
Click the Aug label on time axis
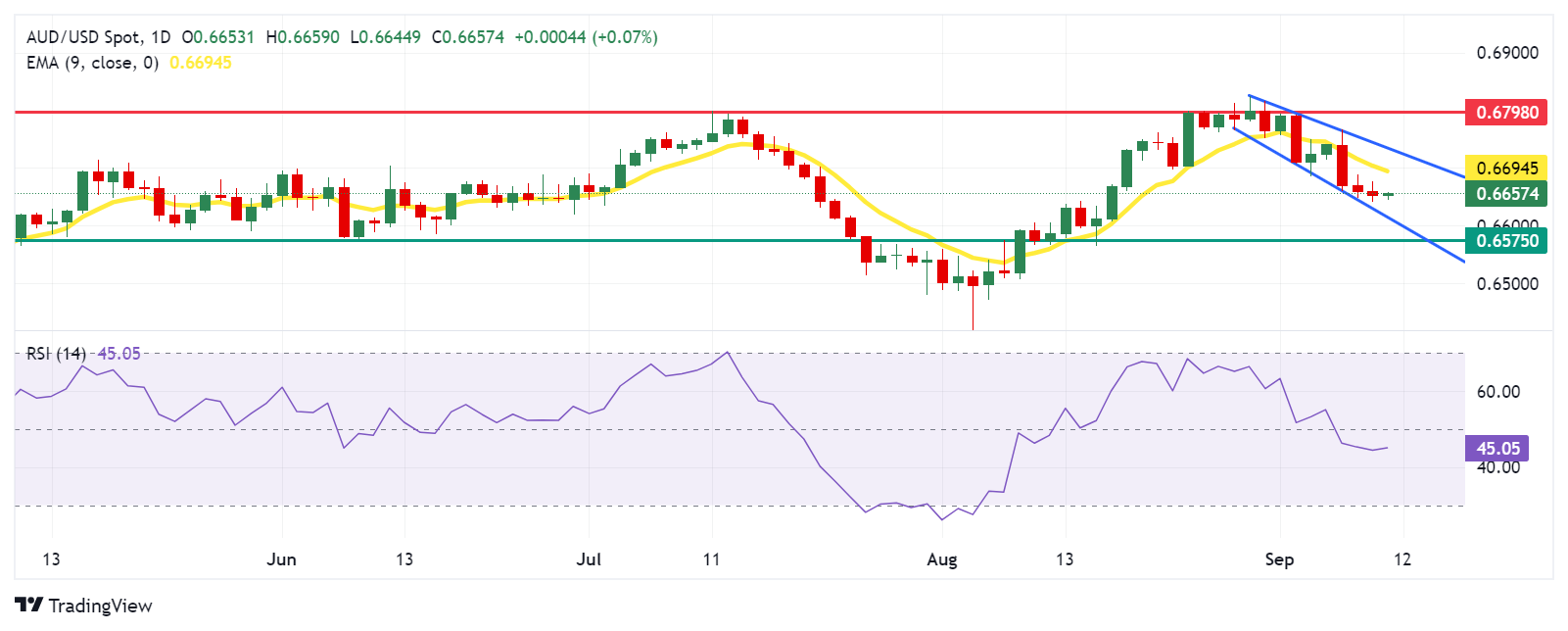click(x=941, y=559)
